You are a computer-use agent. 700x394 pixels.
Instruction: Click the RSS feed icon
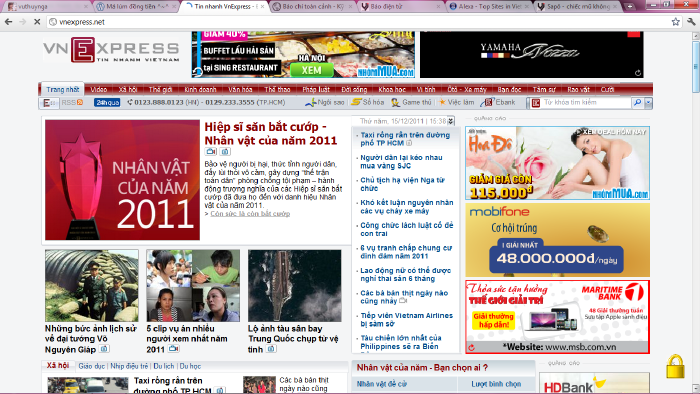(80, 102)
